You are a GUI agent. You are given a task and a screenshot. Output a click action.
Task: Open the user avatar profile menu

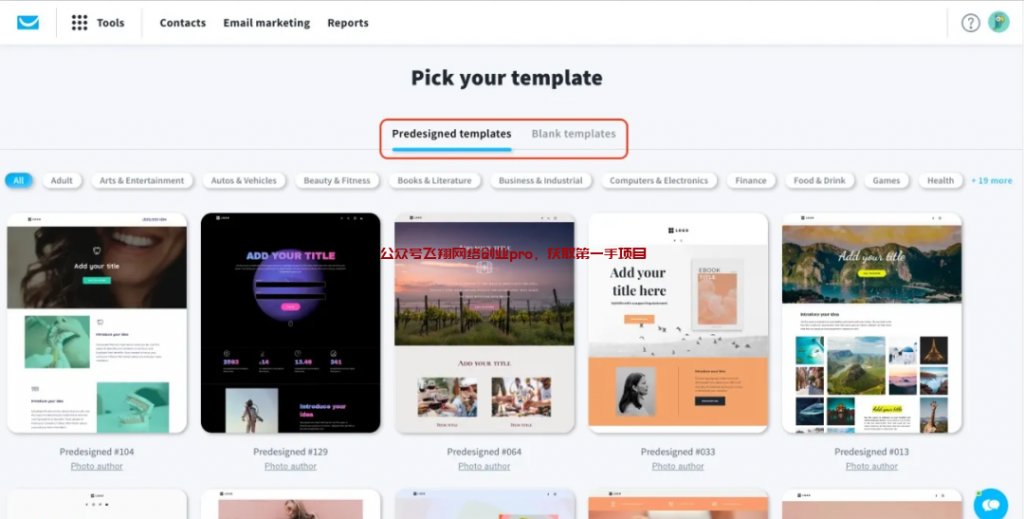[999, 22]
